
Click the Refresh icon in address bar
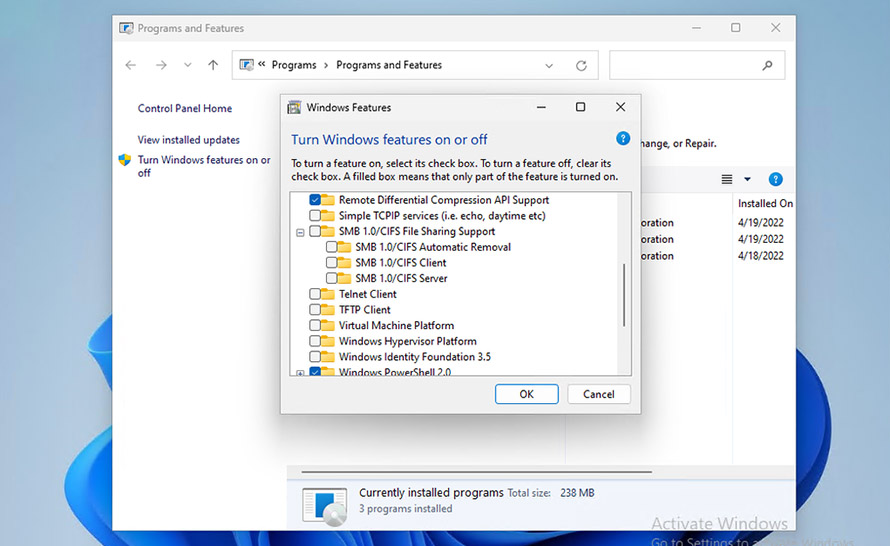click(x=581, y=66)
